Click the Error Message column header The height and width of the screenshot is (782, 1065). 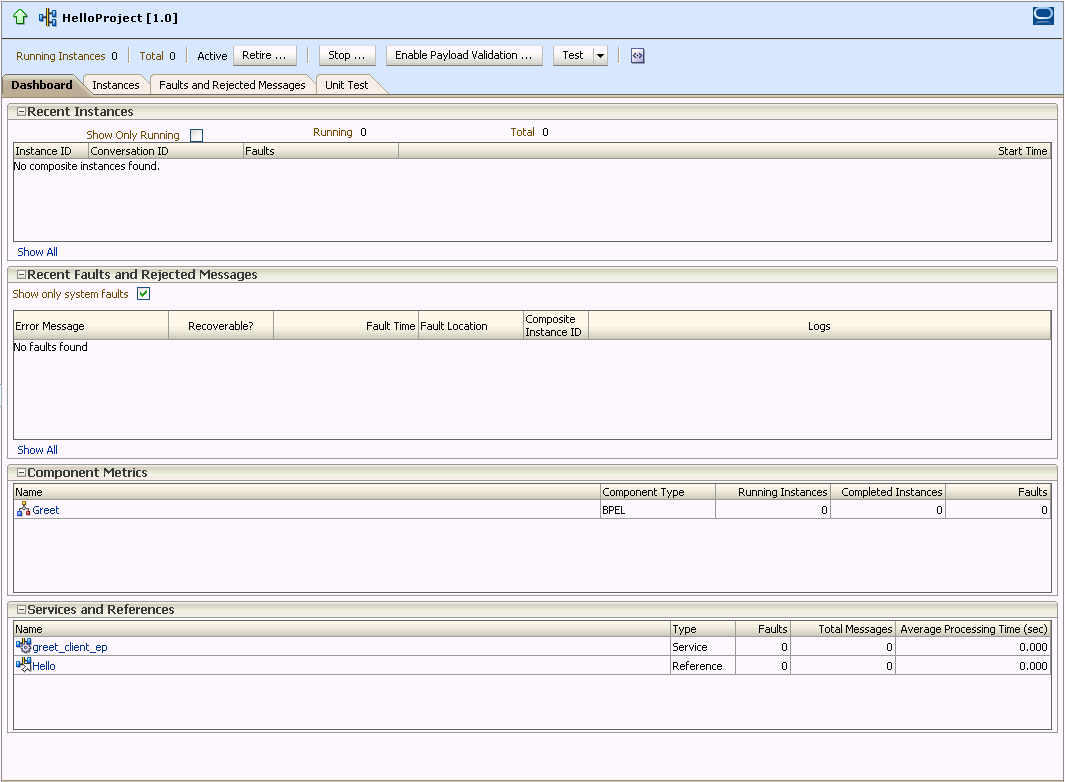[x=91, y=325]
